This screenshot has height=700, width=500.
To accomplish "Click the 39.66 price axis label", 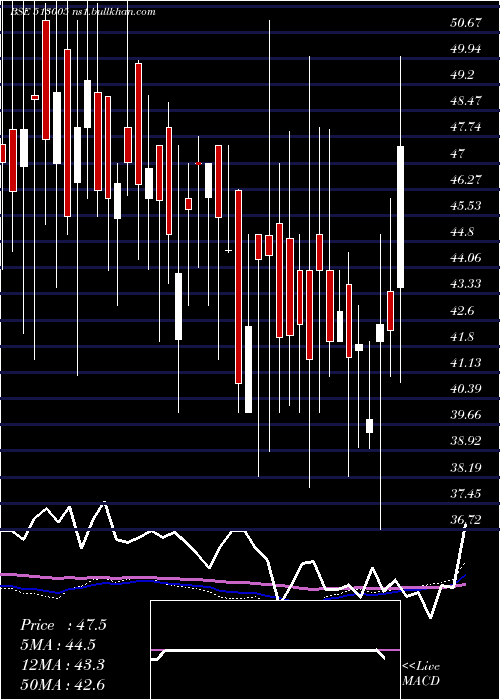I will tap(466, 415).
